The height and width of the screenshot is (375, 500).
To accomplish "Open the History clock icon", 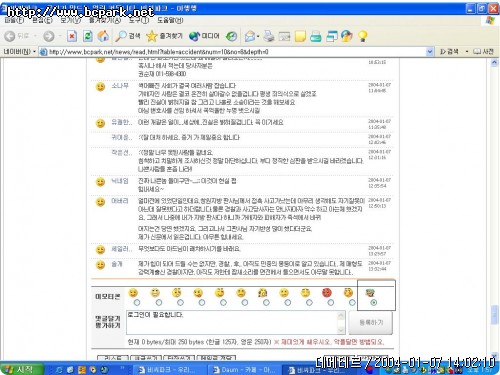I will point(231,36).
